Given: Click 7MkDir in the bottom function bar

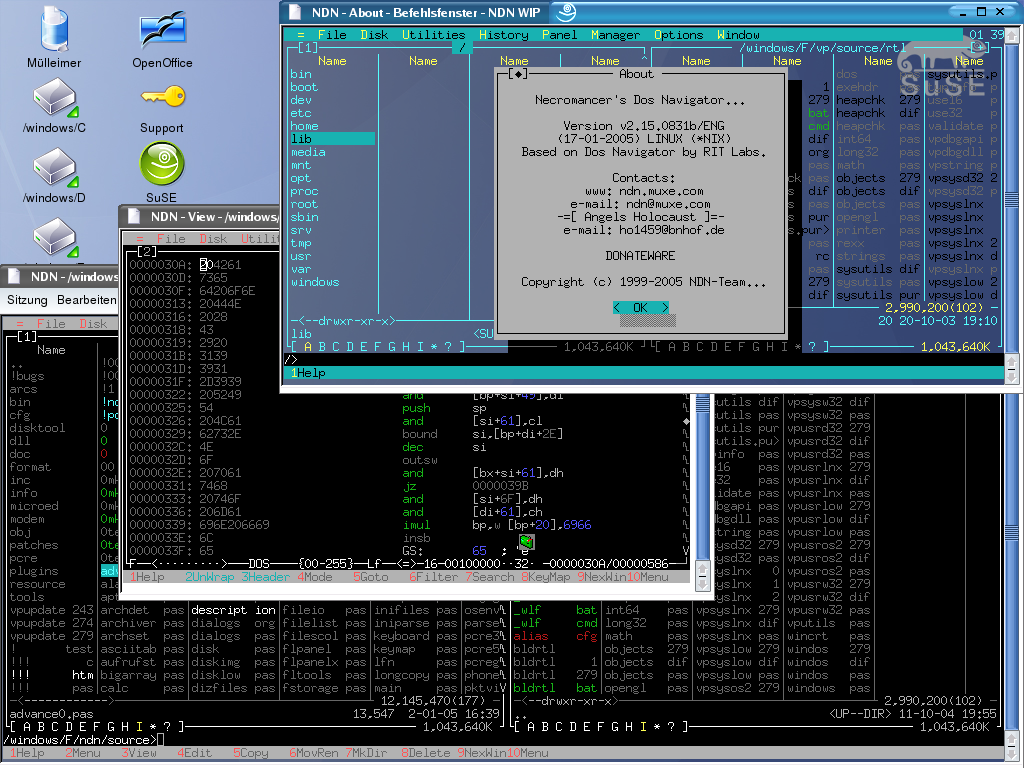Looking at the screenshot, I should (x=366, y=753).
